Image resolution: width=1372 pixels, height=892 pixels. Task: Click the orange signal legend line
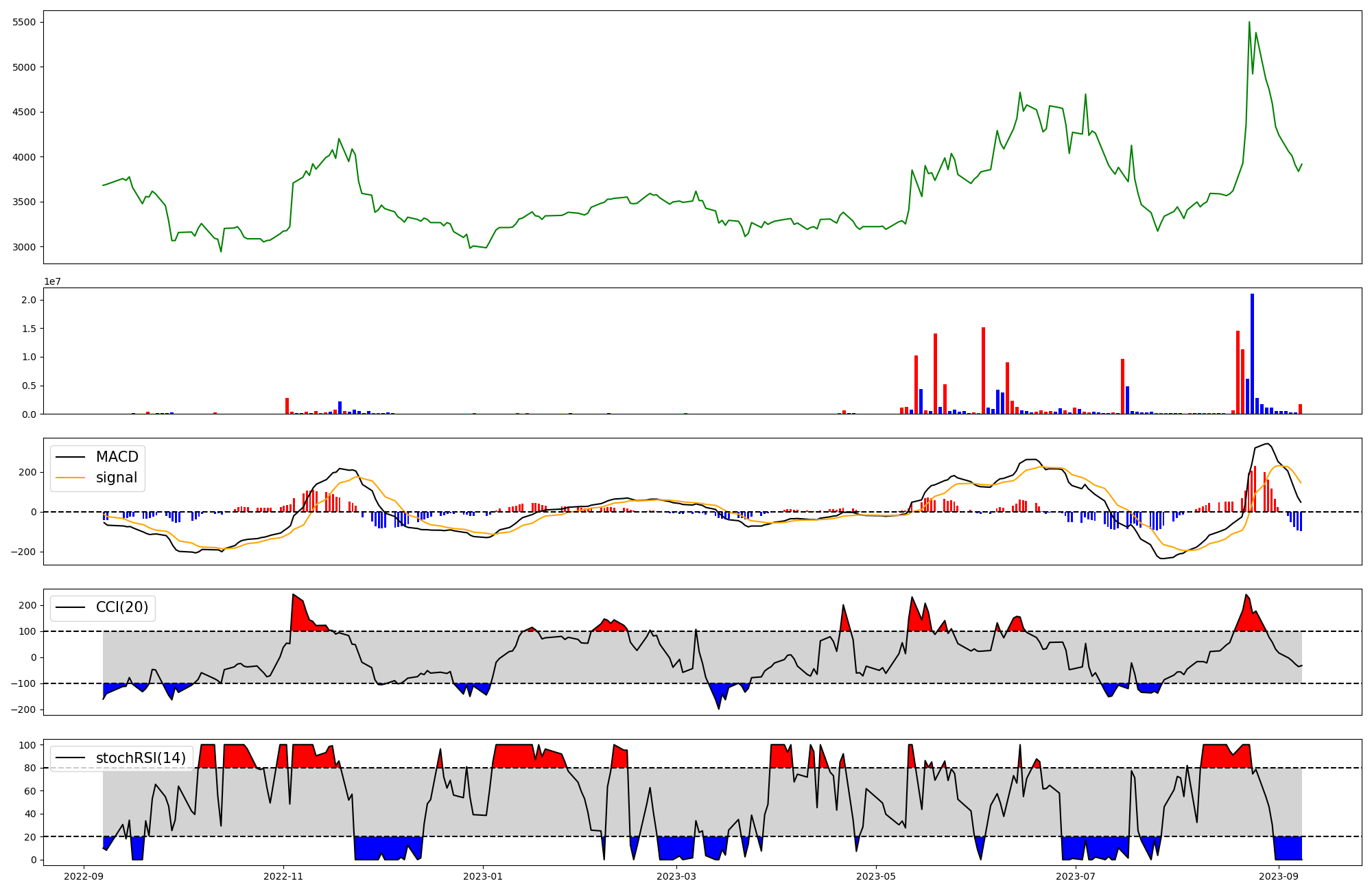(x=70, y=478)
